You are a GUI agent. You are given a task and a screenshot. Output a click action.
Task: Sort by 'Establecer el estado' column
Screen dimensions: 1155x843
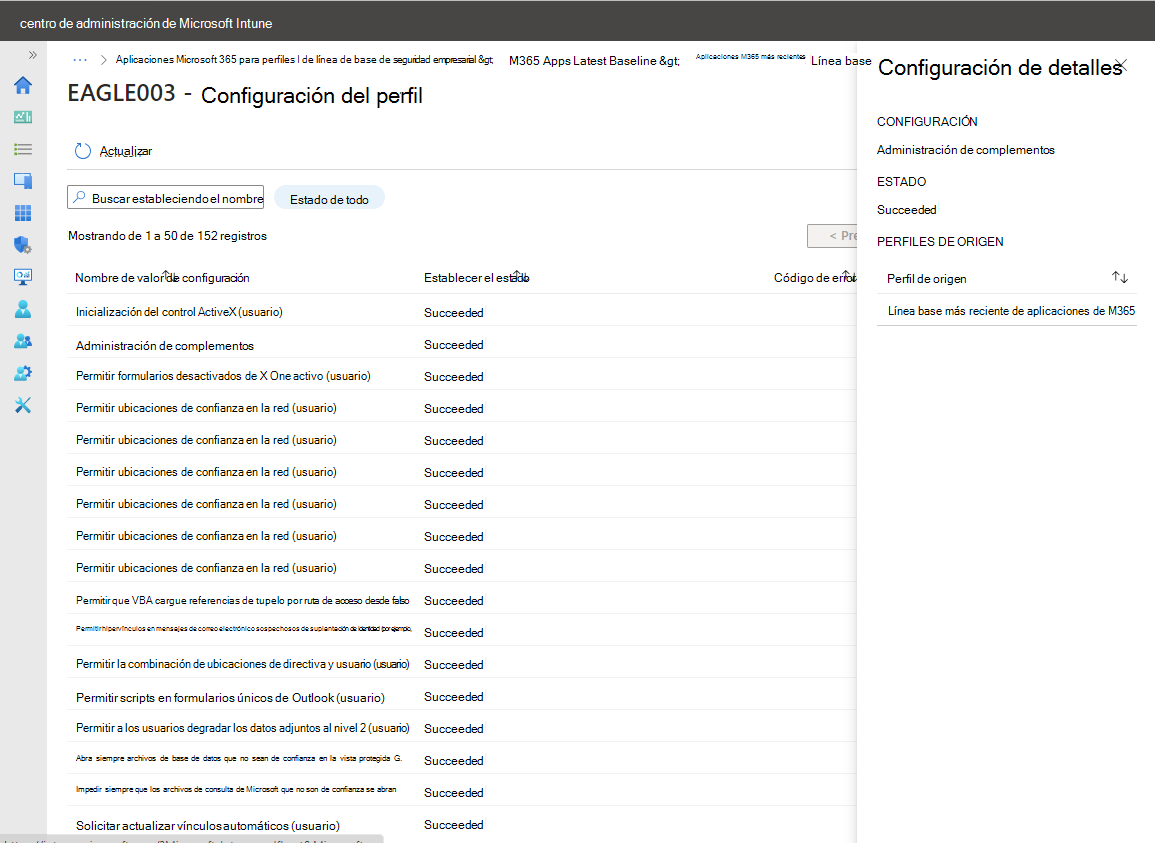pos(476,278)
